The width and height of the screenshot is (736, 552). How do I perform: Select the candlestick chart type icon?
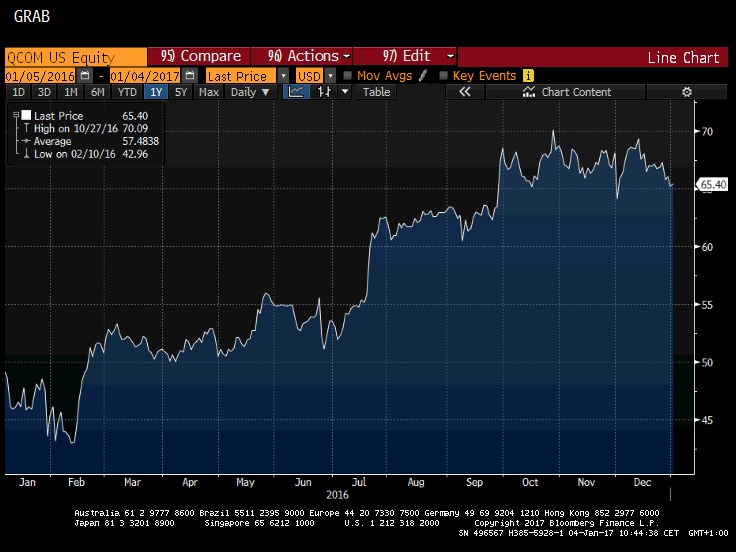coord(323,92)
